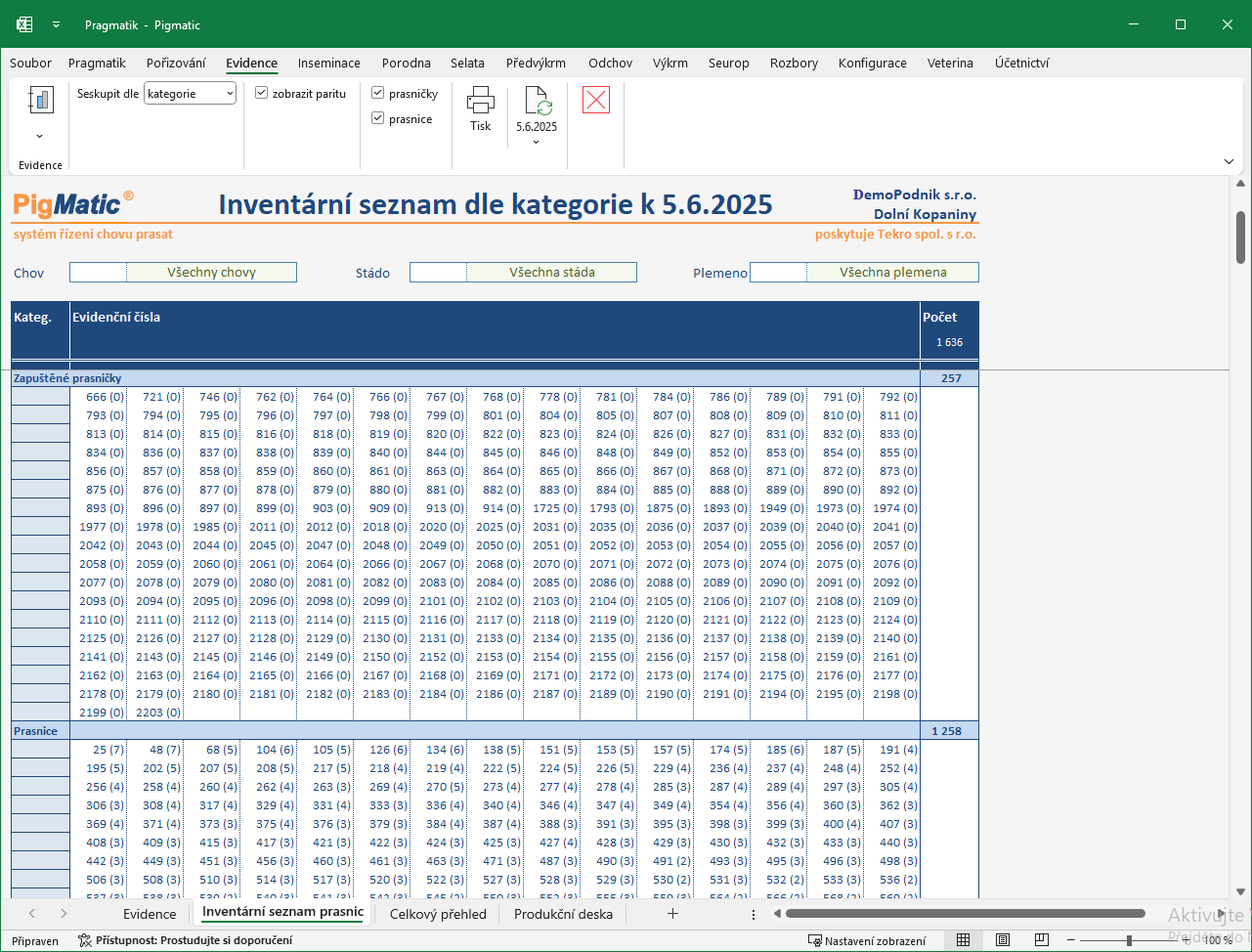Switch to Normal view in status bar
The width and height of the screenshot is (1252, 952).
pyautogui.click(x=963, y=940)
